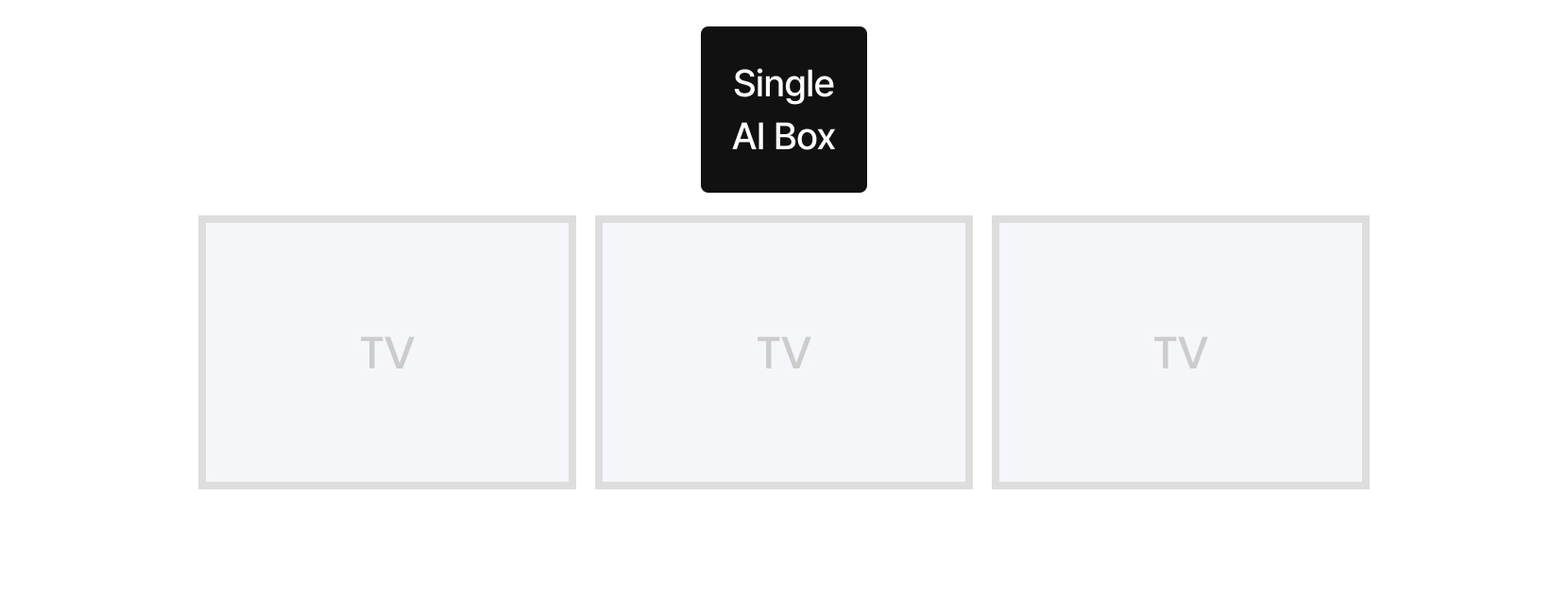This screenshot has height=614, width=1568.
Task: Click the right border of the middle TV
Action: click(969, 352)
